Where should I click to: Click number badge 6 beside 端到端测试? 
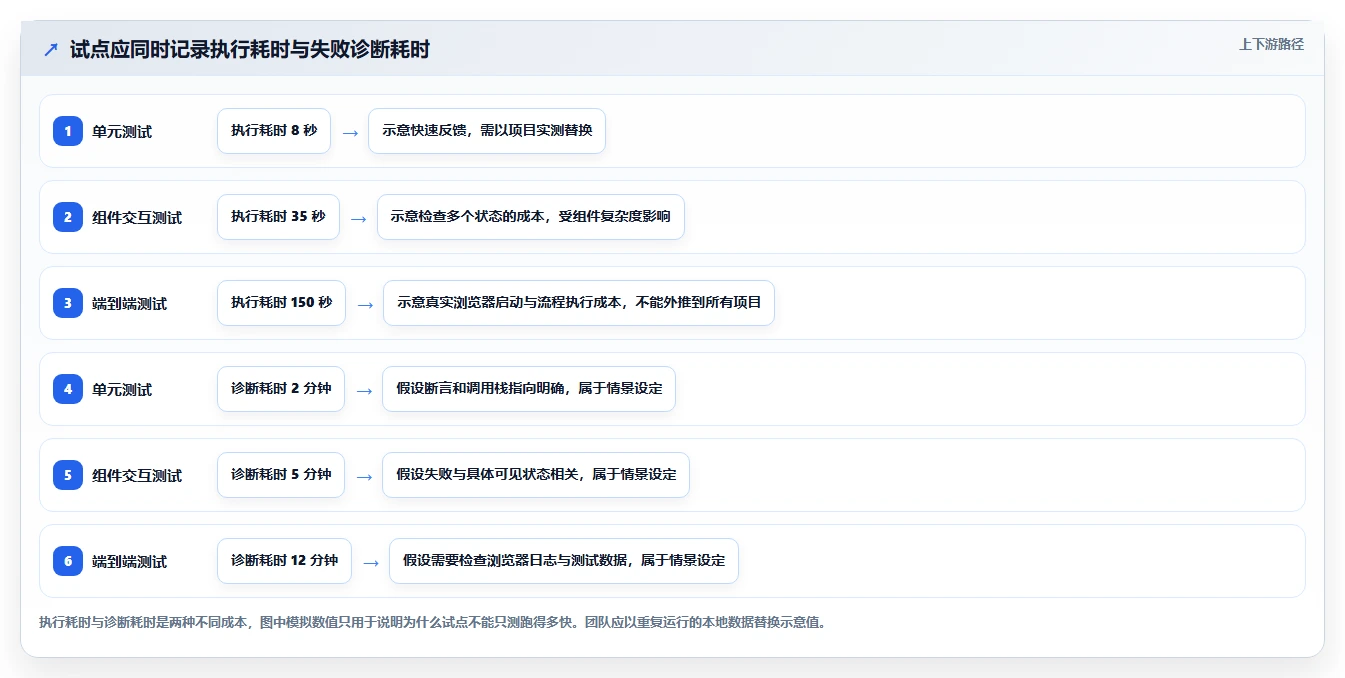68,561
